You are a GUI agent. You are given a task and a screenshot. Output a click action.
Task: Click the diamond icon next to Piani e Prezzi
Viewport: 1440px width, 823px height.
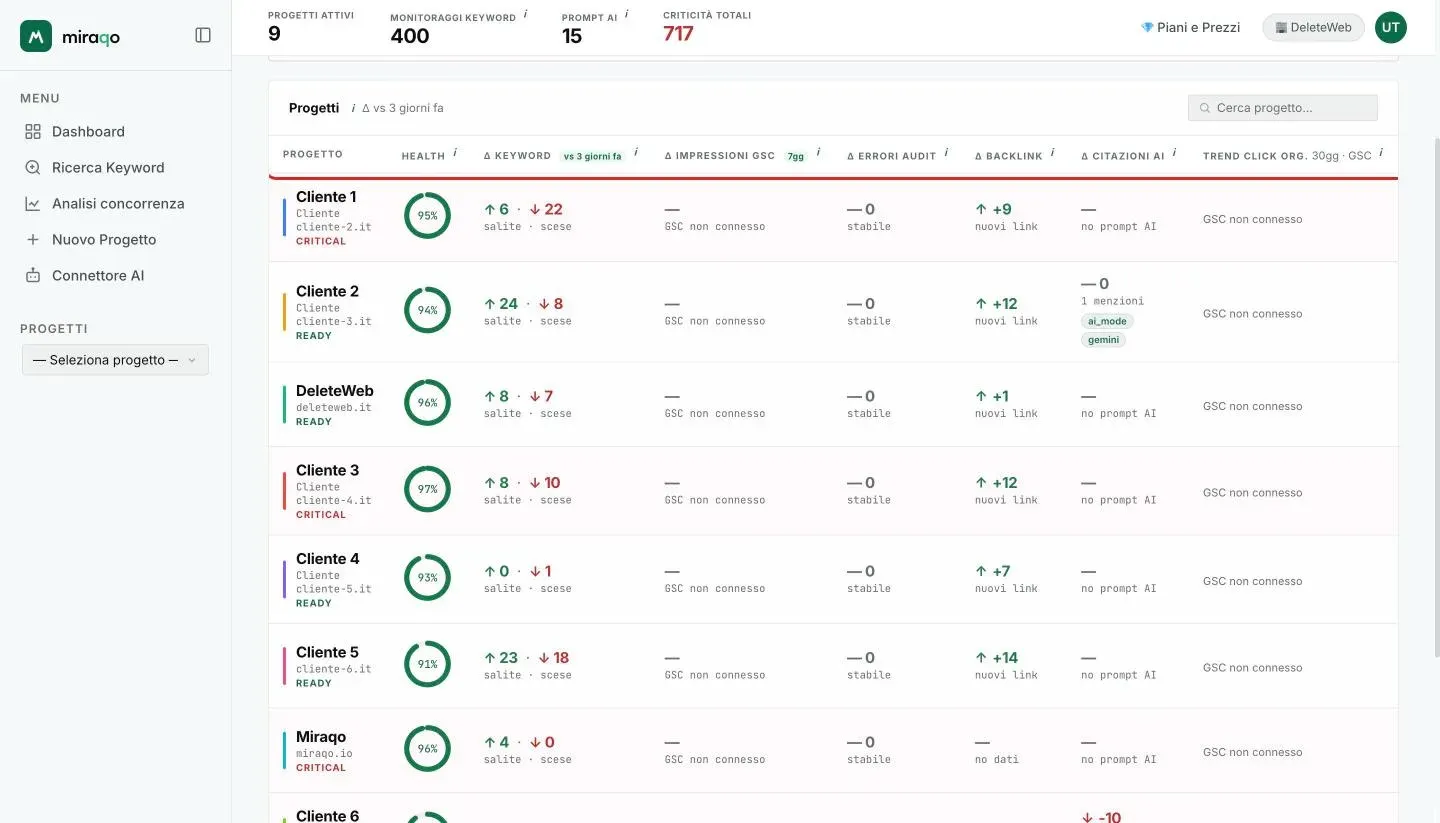coord(1147,27)
